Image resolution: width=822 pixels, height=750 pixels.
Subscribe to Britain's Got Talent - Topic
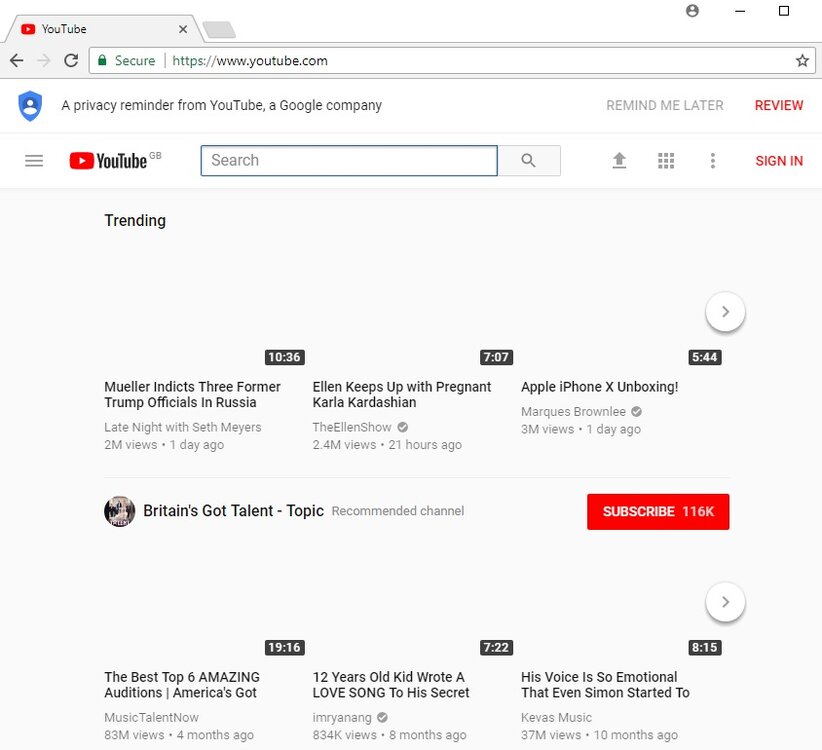point(658,512)
